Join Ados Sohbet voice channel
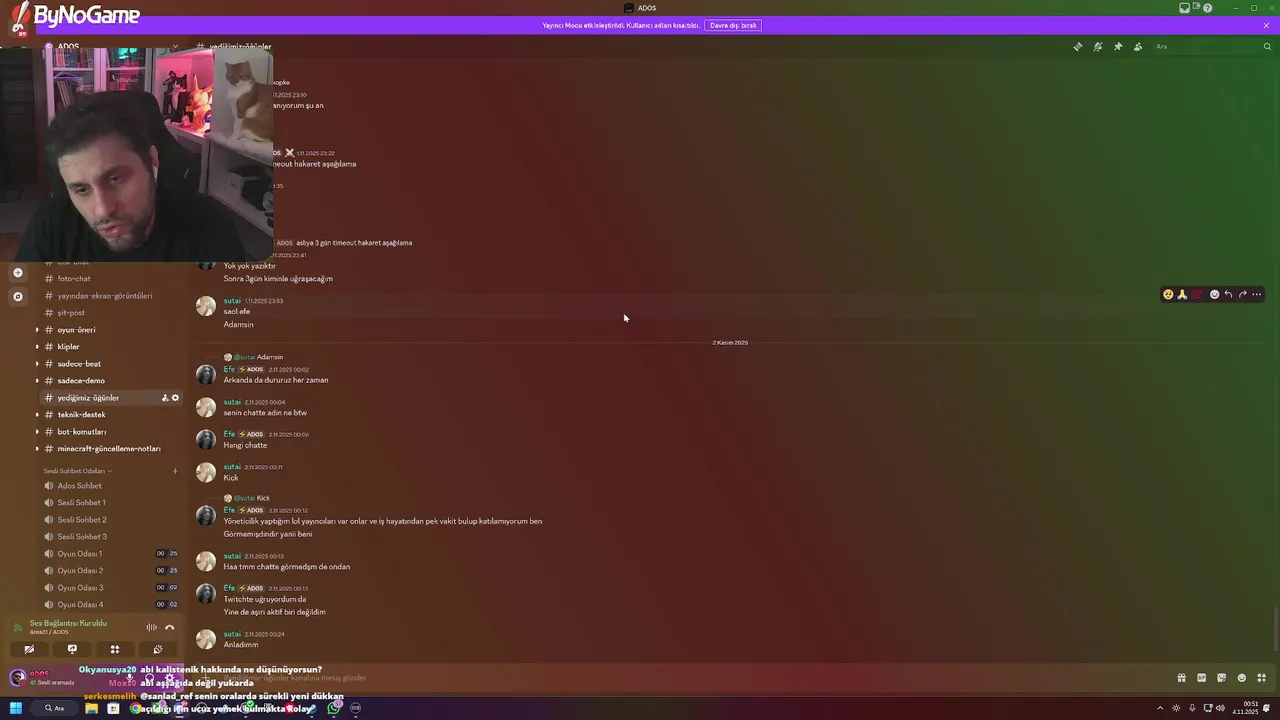 click(x=111, y=486)
